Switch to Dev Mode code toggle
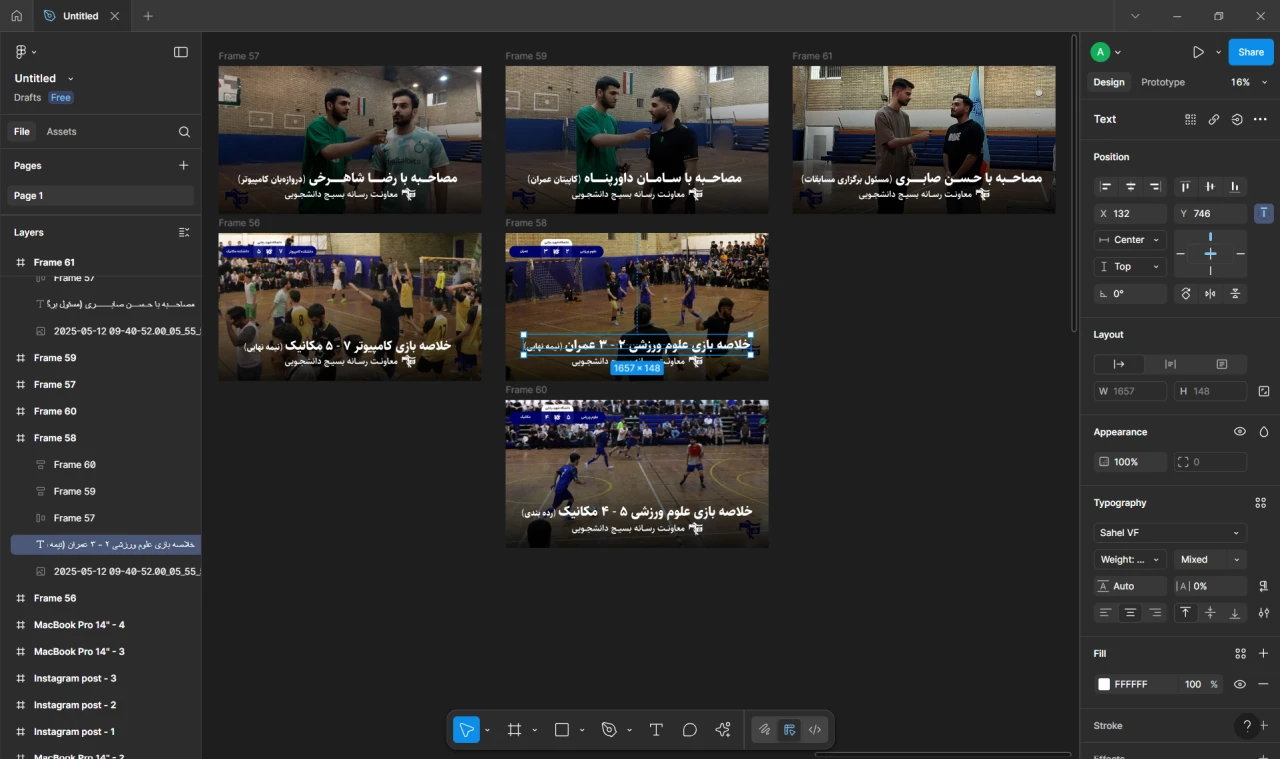1280x759 pixels. (815, 730)
